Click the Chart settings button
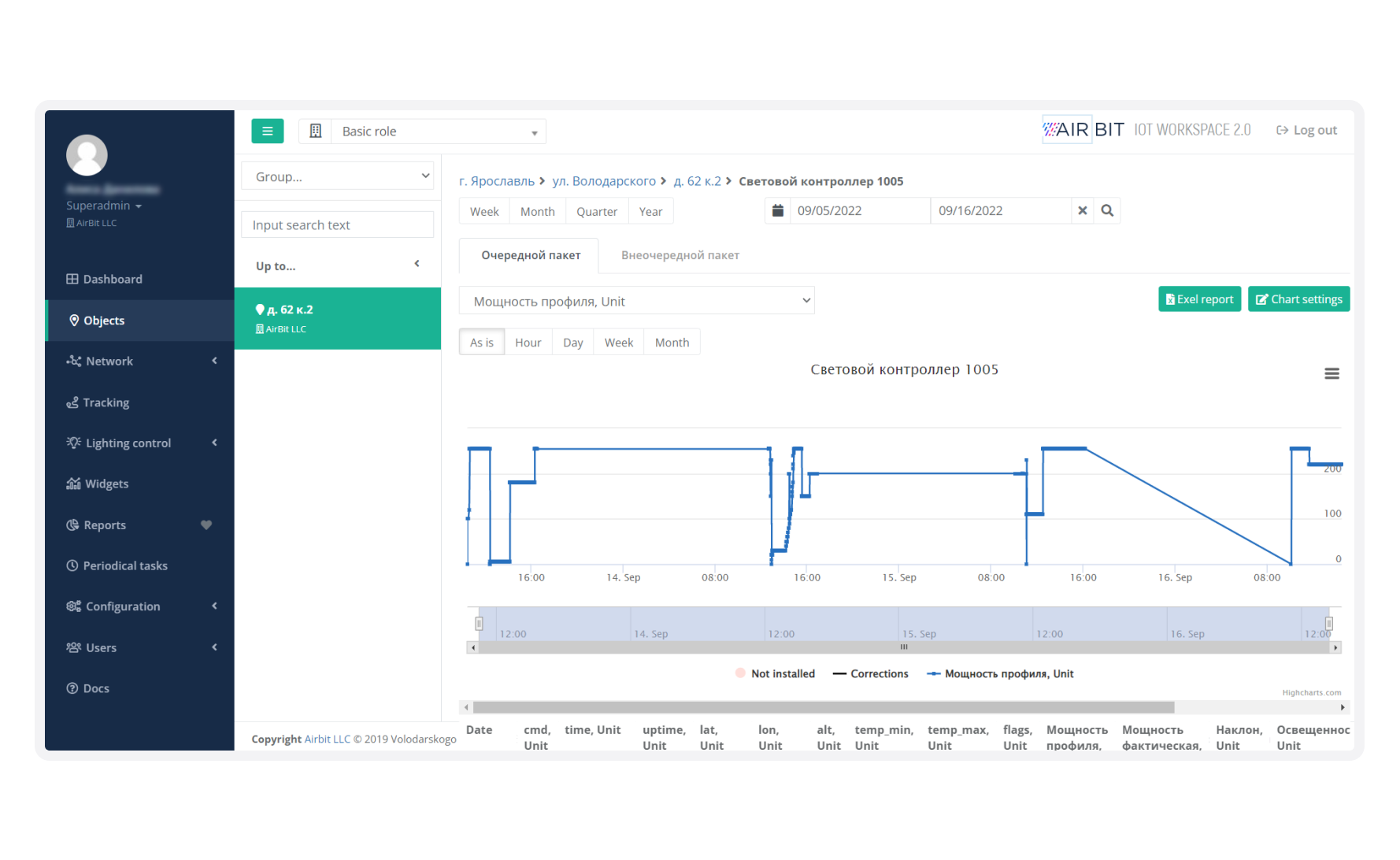 [1298, 299]
